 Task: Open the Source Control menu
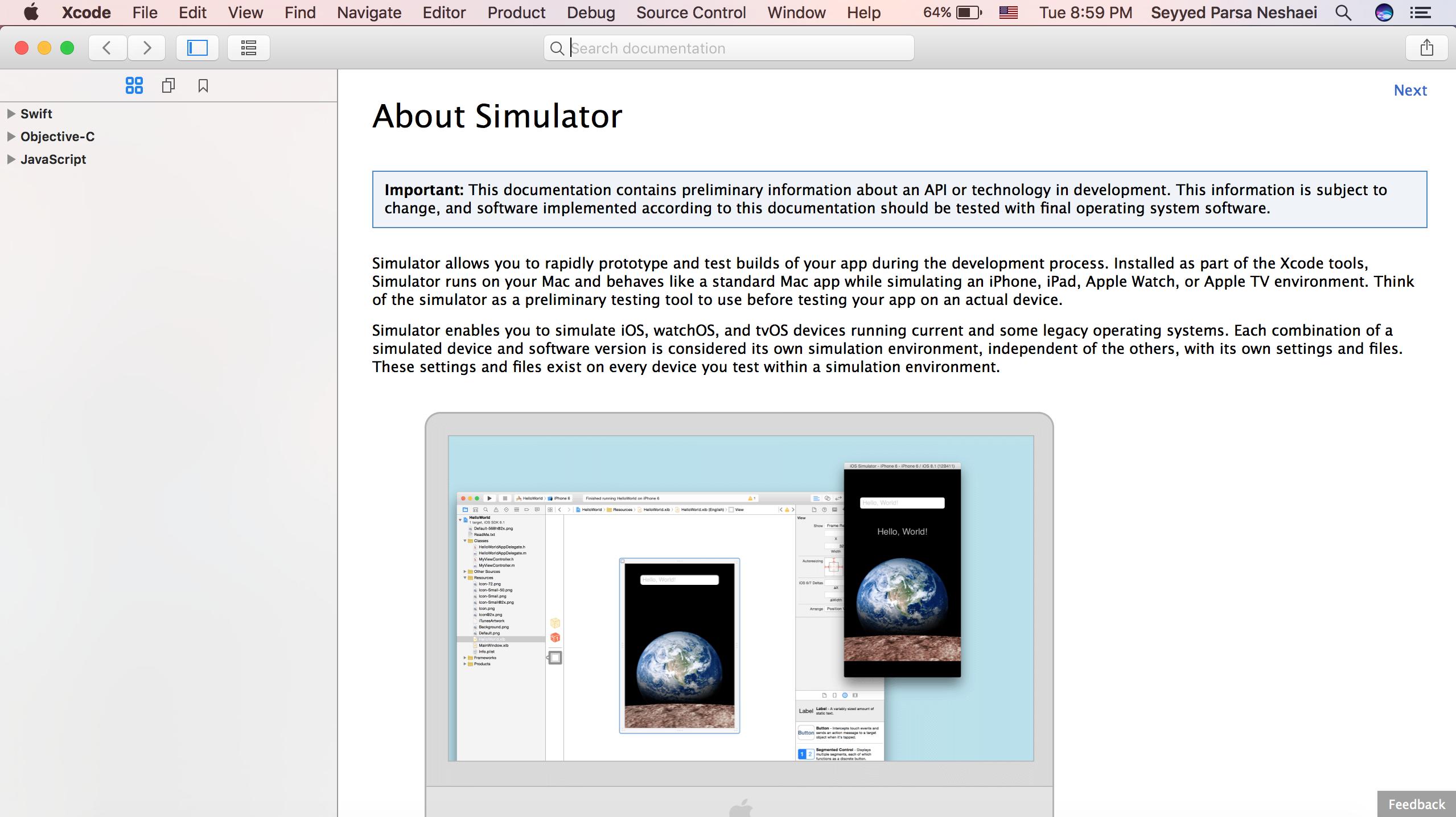(690, 13)
